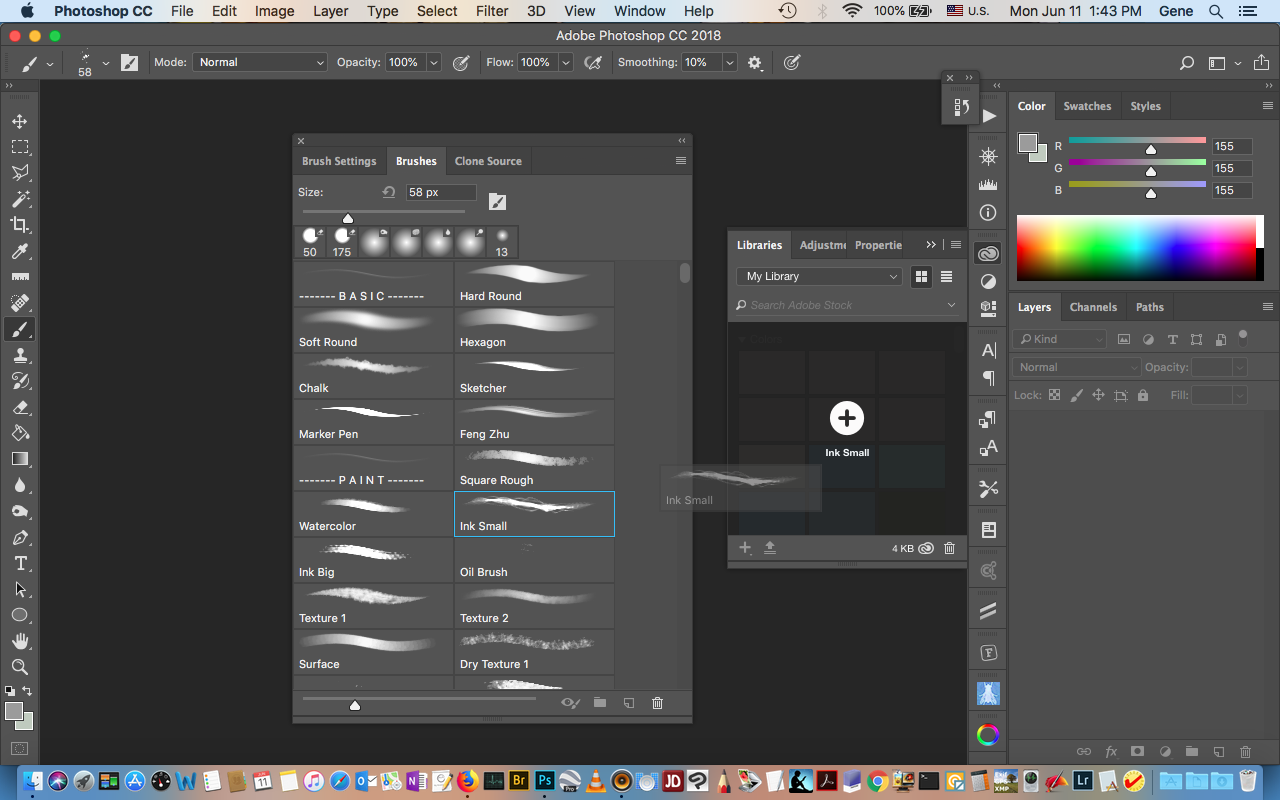Screen dimensions: 1280x800
Task: Select the Horizontal Type tool
Action: pos(19,563)
